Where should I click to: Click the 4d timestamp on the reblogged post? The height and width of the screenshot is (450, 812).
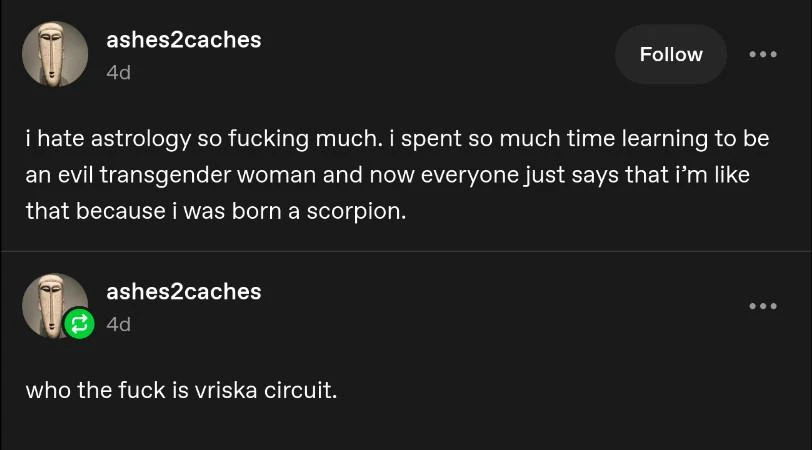click(x=118, y=324)
